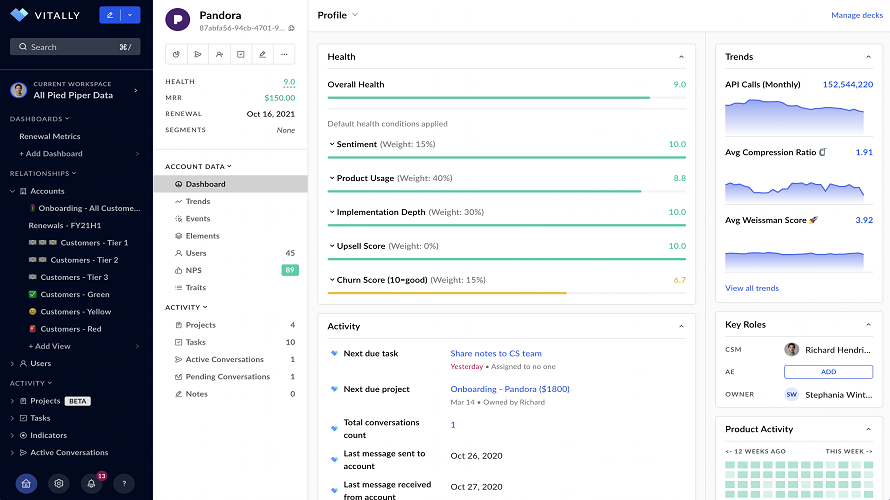Click the Product Usage progress bar
The image size is (890, 500).
coord(506,191)
